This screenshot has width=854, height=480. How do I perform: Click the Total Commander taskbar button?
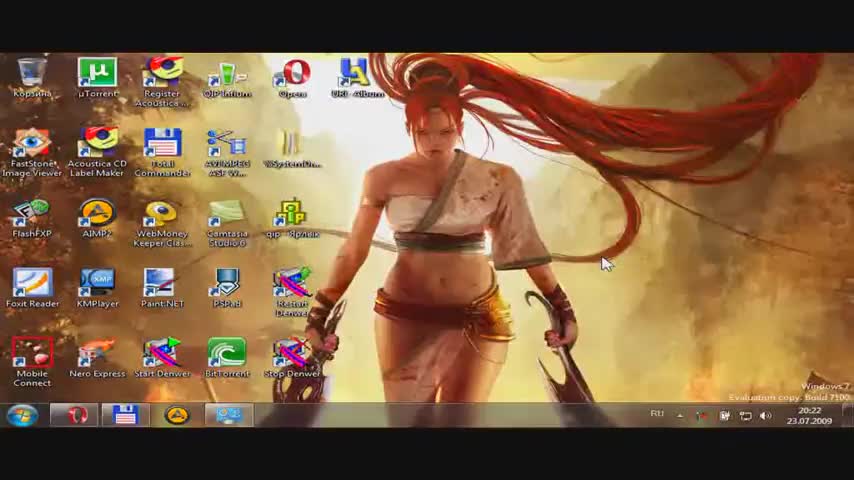(x=125, y=415)
